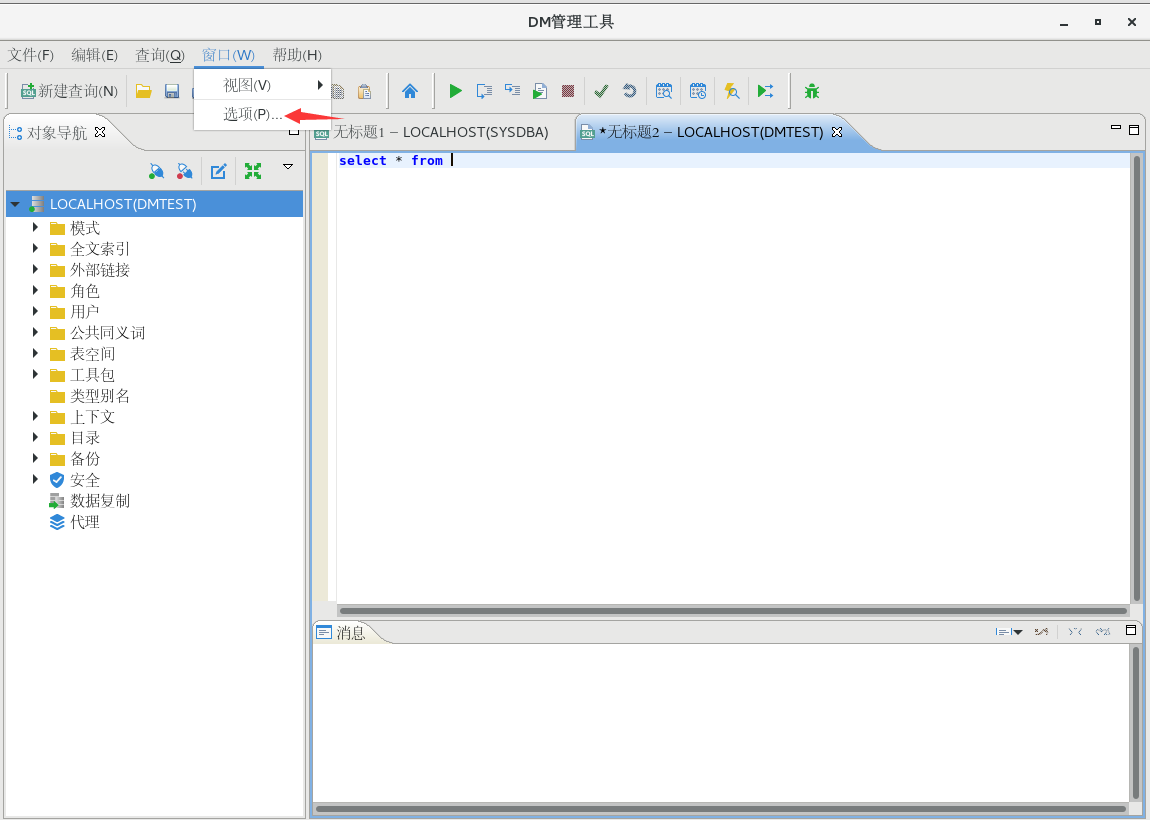Screen dimensions: 1150x820
Task: Click the green connect icon in object navigator
Action: 156,172
